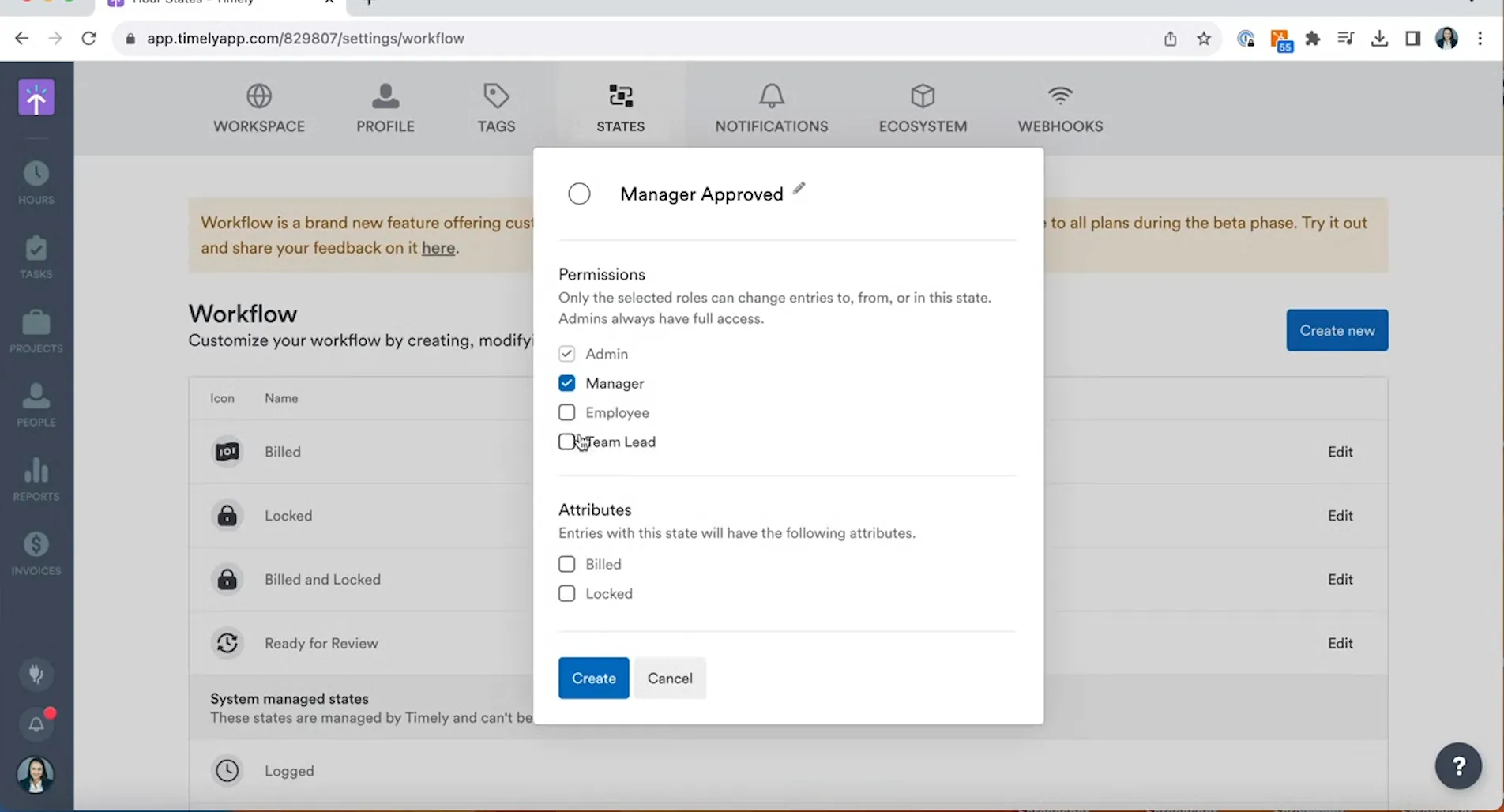
Task: Click the browser address bar URL
Action: [x=305, y=39]
